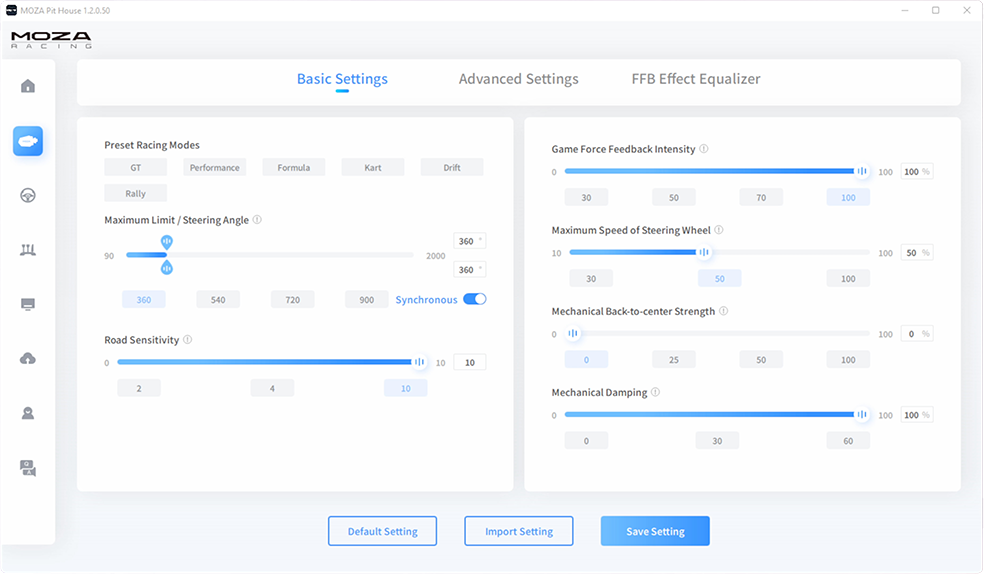Screen dimensions: 984x574
Task: Open the FFB Effect Equalizer tab
Action: [695, 79]
